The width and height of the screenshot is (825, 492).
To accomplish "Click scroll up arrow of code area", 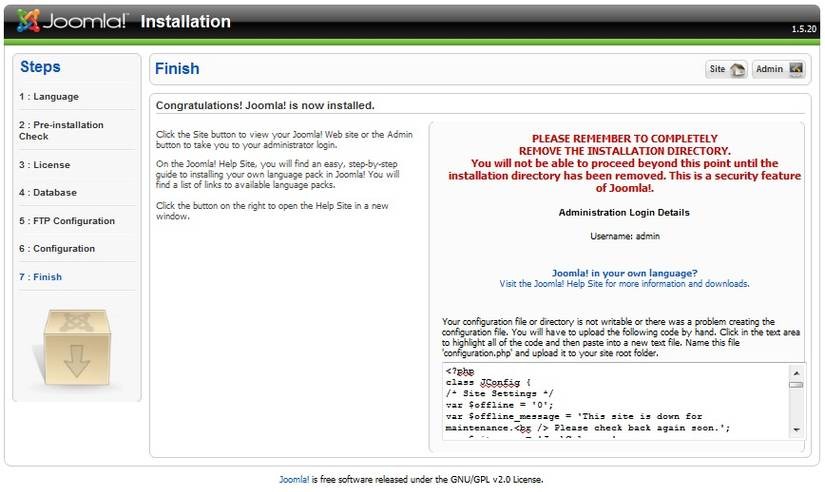I will (x=797, y=373).
